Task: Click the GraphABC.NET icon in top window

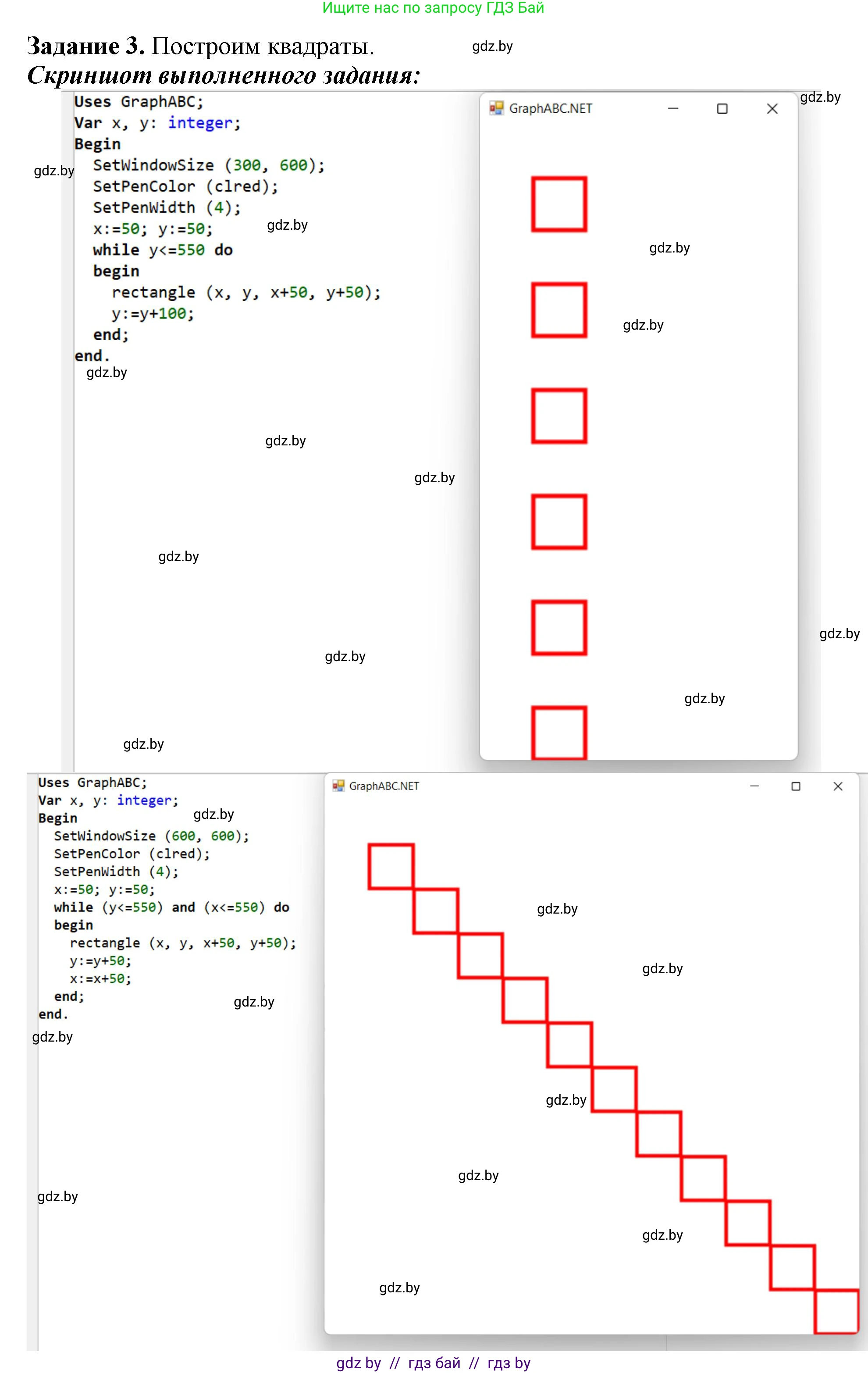Action: 496,108
